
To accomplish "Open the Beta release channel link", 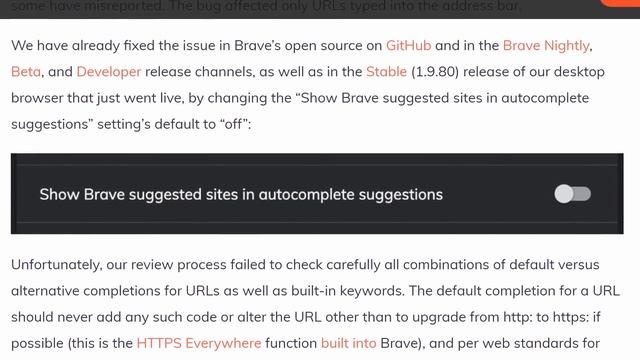I will (x=26, y=72).
